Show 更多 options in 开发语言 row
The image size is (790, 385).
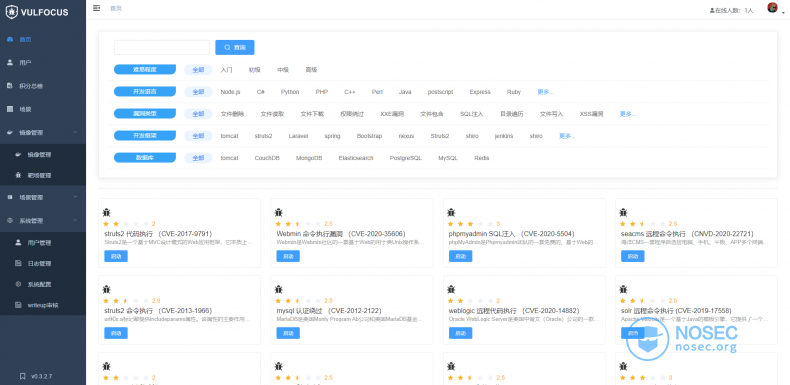pyautogui.click(x=545, y=92)
